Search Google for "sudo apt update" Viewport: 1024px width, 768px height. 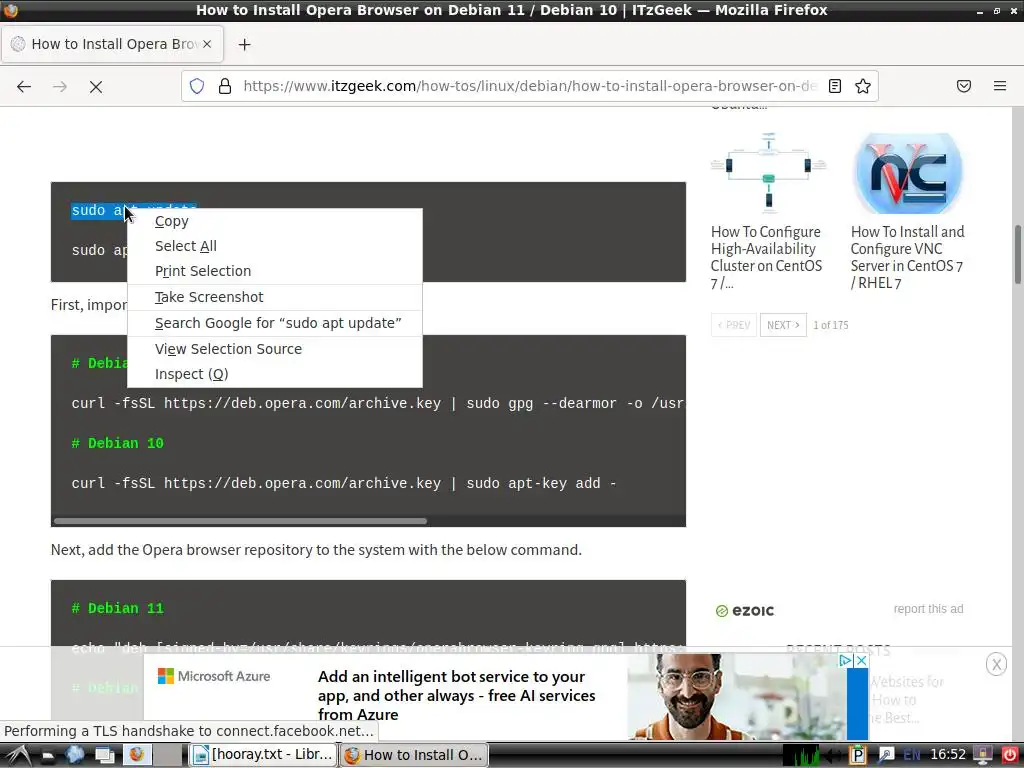click(x=274, y=323)
